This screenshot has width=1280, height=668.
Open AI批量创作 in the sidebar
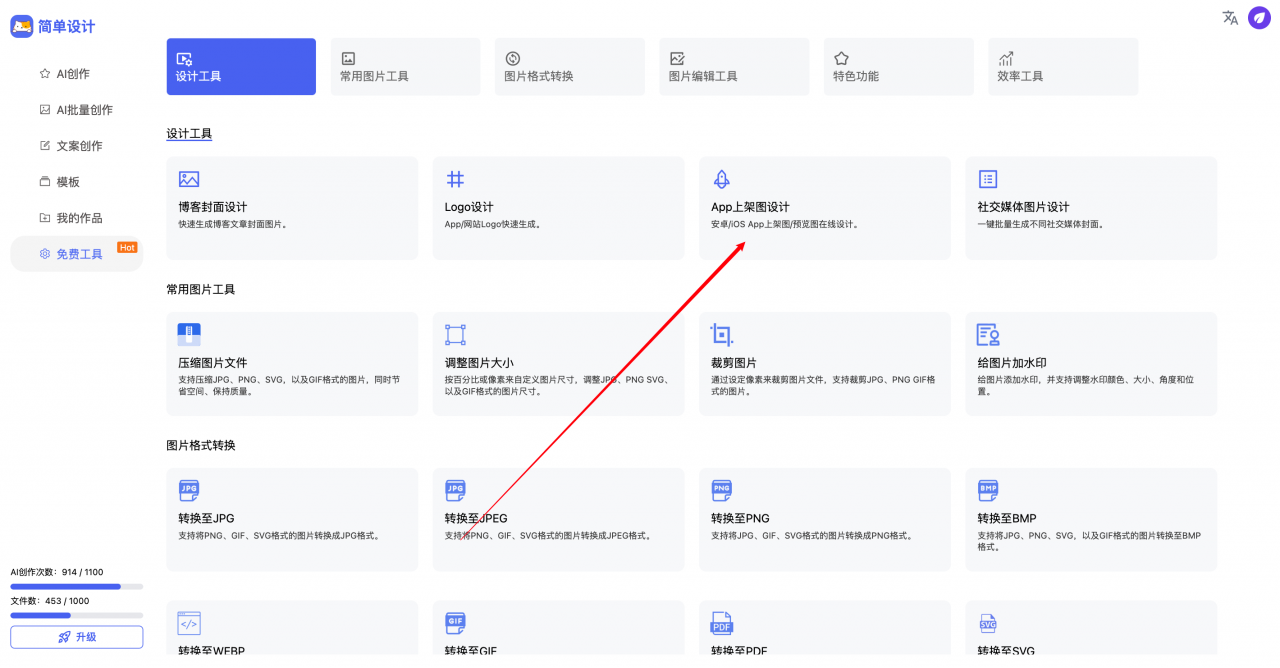coord(76,110)
